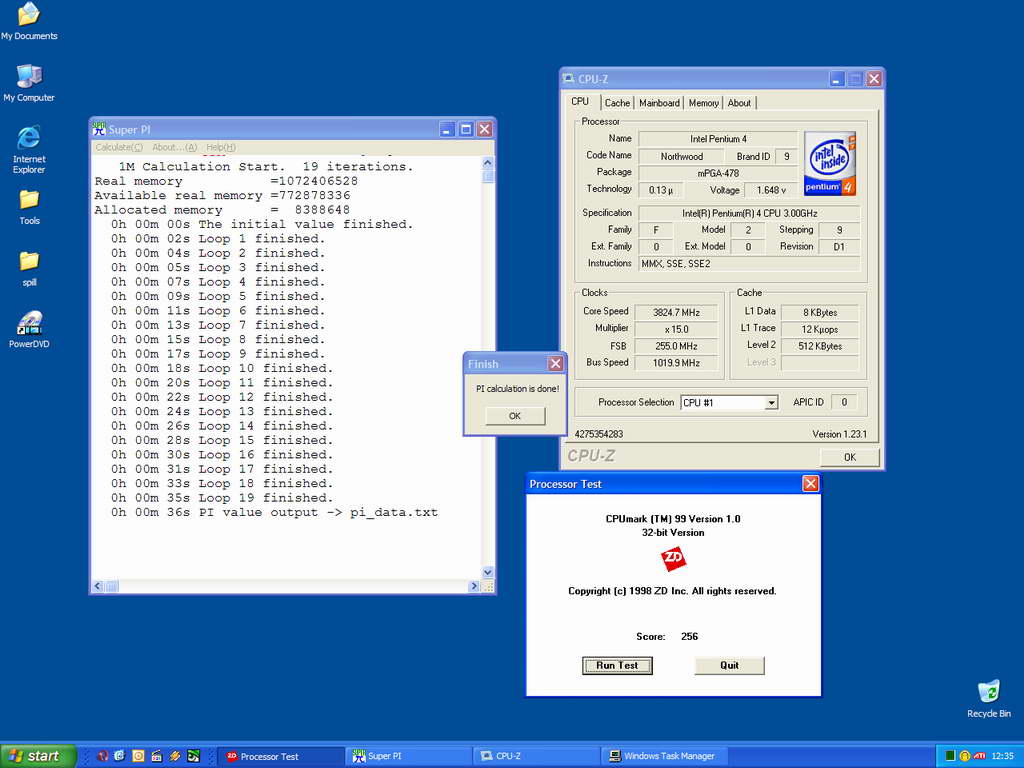Click the Code Name field Northwood
1024x768 pixels.
click(681, 156)
